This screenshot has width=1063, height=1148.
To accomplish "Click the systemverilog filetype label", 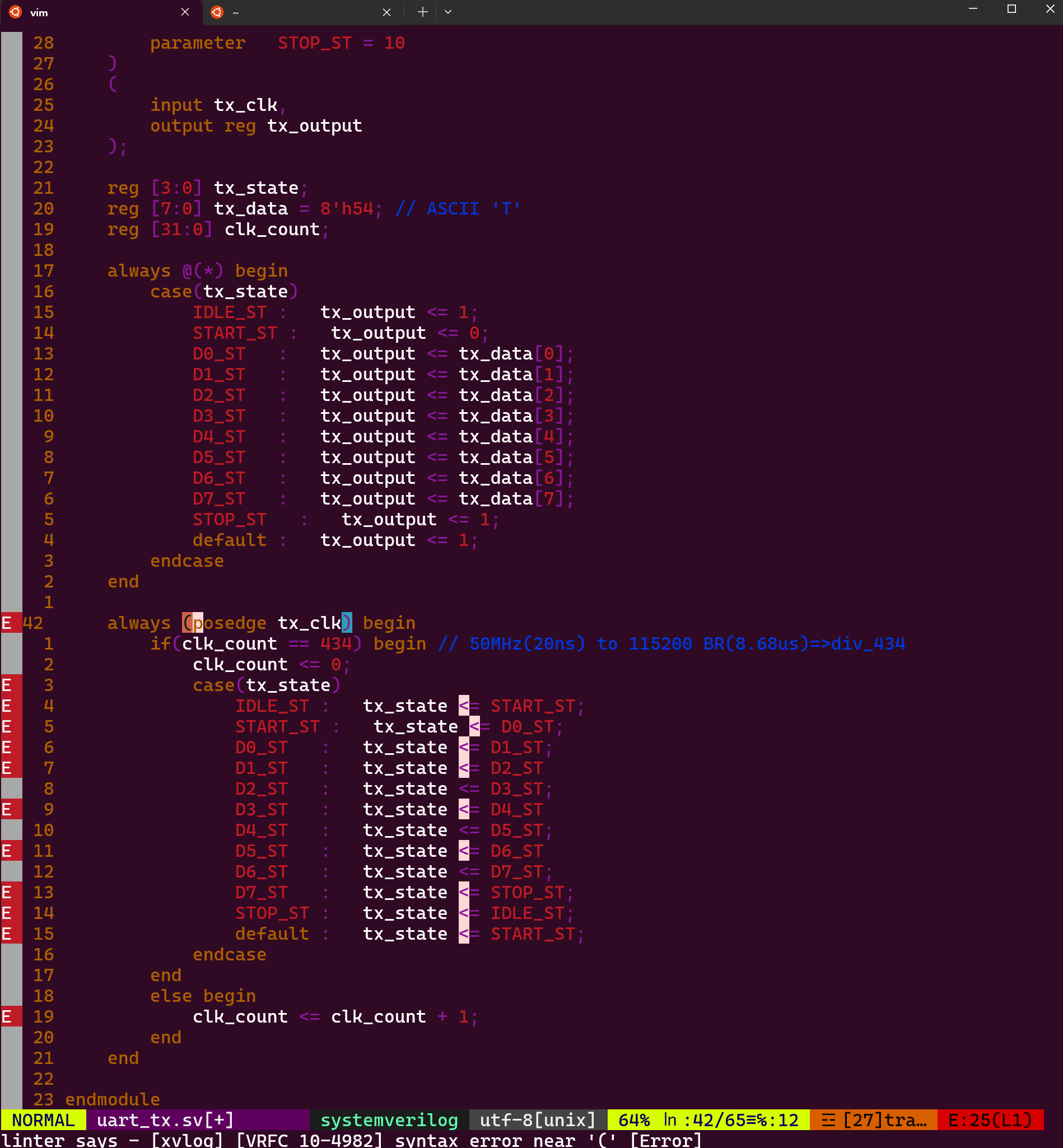I will [389, 1120].
